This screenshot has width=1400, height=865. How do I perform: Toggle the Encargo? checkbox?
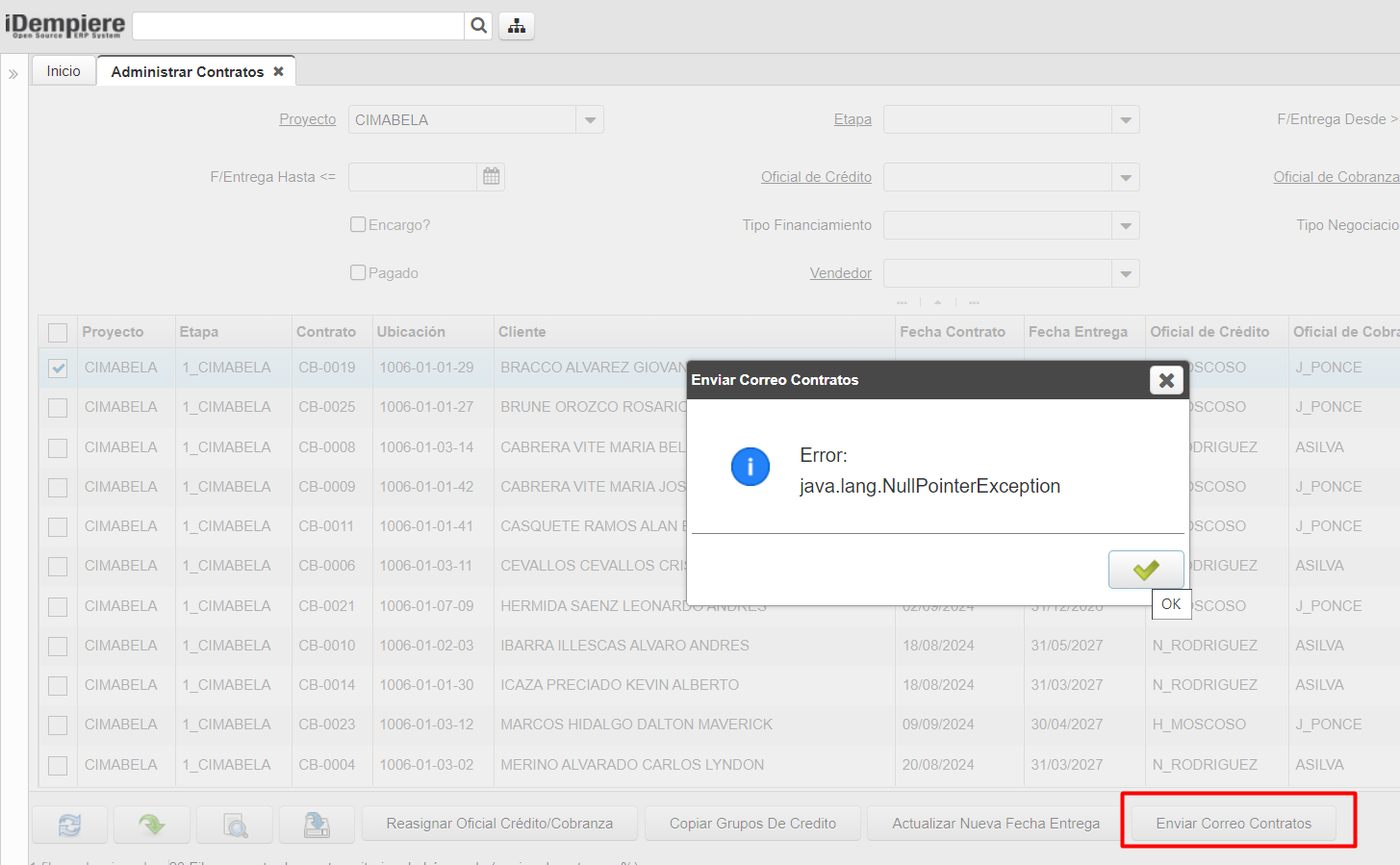(x=358, y=225)
